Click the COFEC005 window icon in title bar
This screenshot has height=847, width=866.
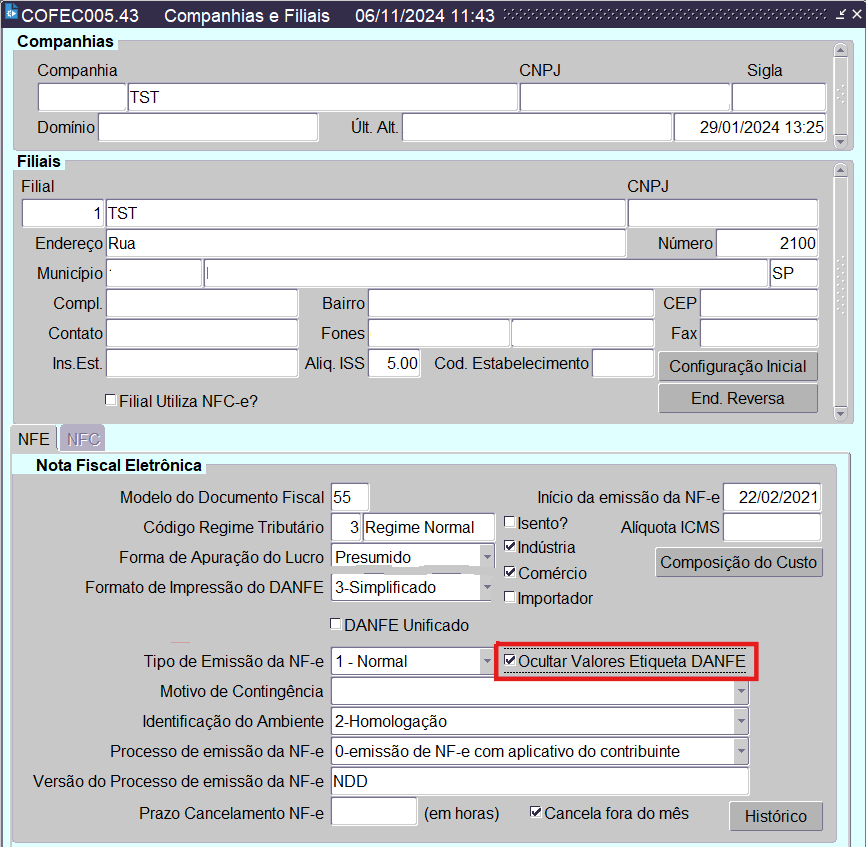[x=11, y=15]
